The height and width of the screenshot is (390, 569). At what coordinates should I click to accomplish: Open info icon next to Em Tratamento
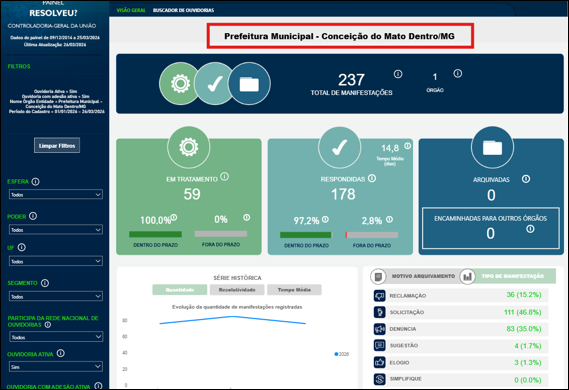coord(225,177)
